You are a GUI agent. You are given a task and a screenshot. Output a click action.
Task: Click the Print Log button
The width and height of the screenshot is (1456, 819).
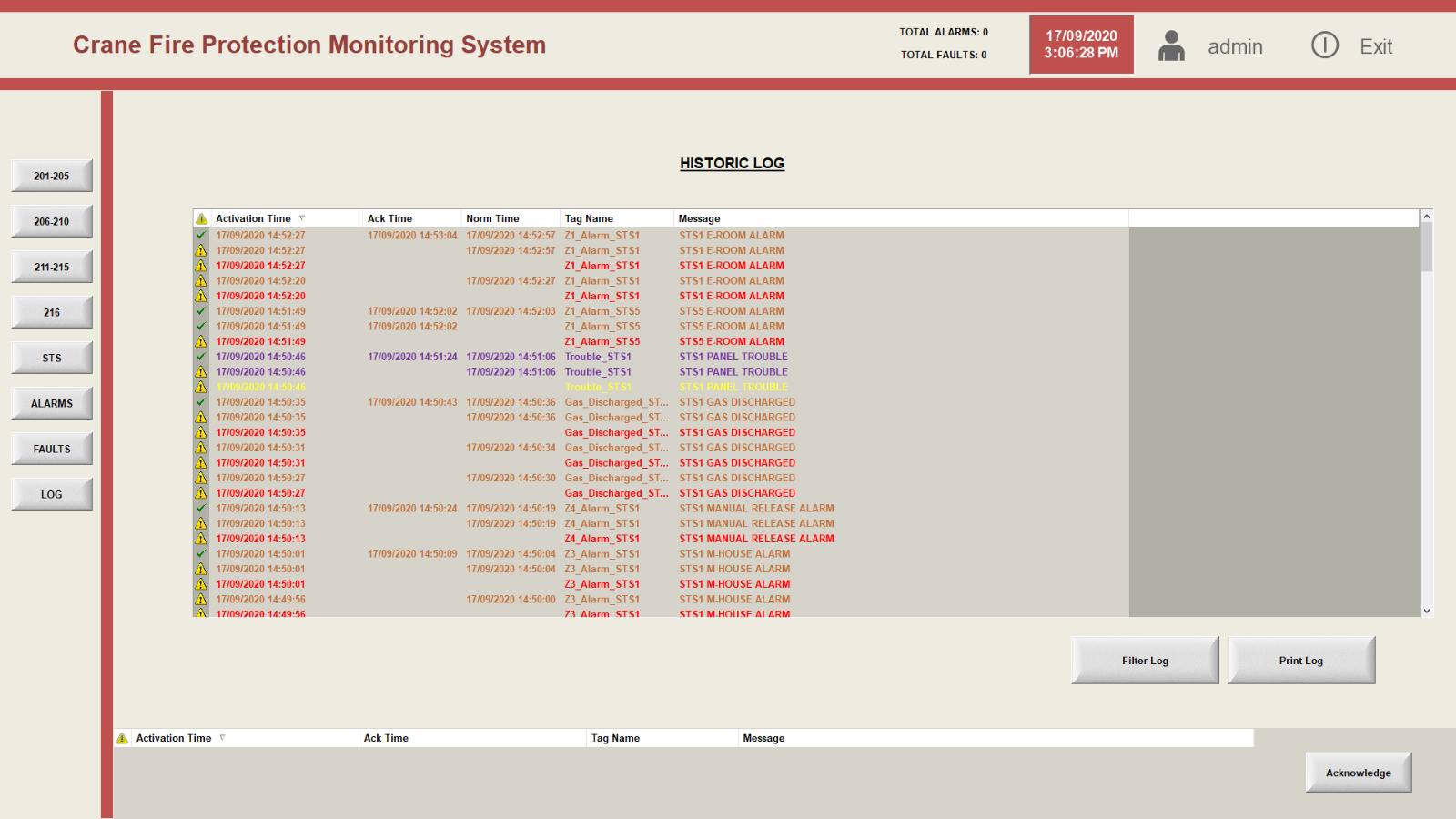coord(1301,661)
